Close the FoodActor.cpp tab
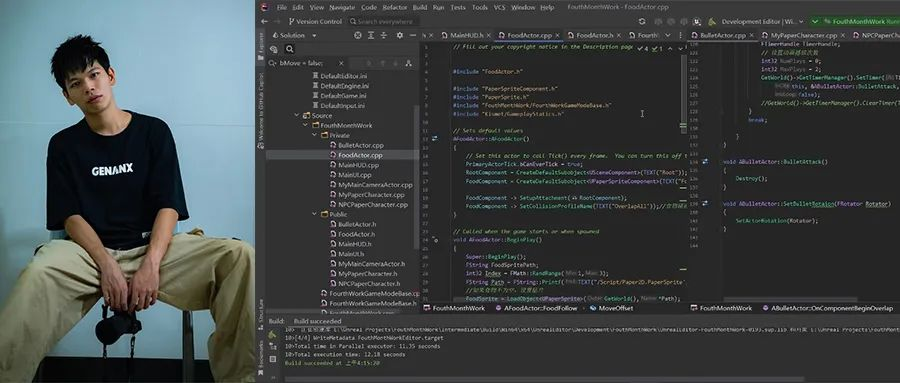 pyautogui.click(x=557, y=35)
